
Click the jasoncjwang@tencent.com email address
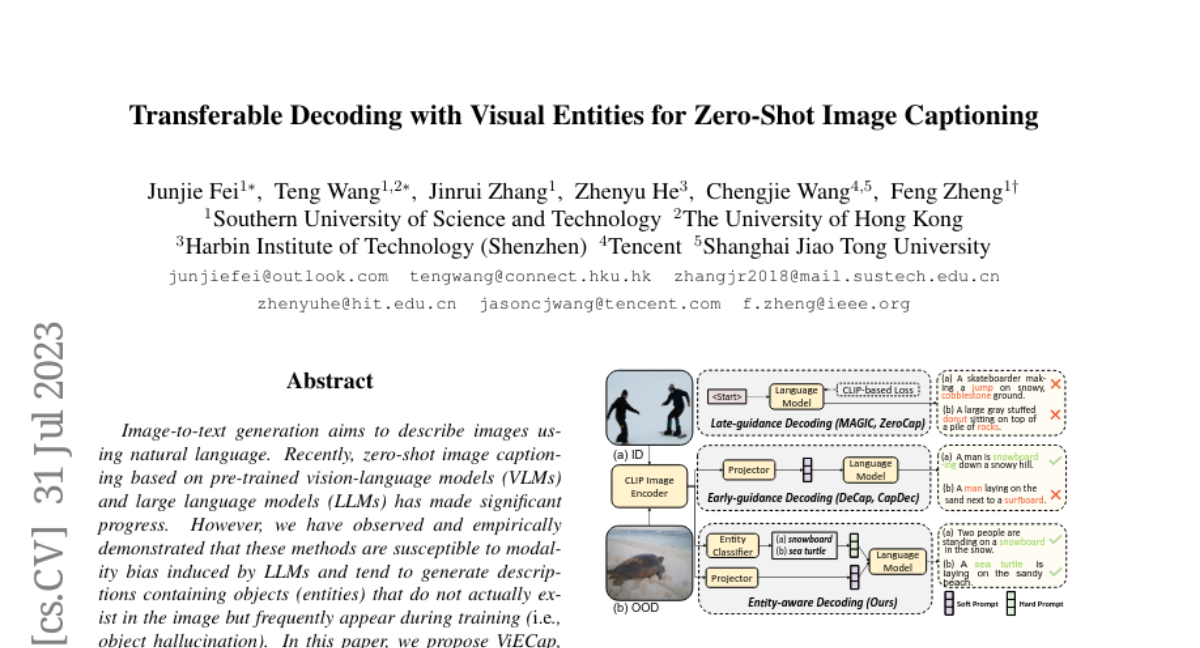pos(599,304)
